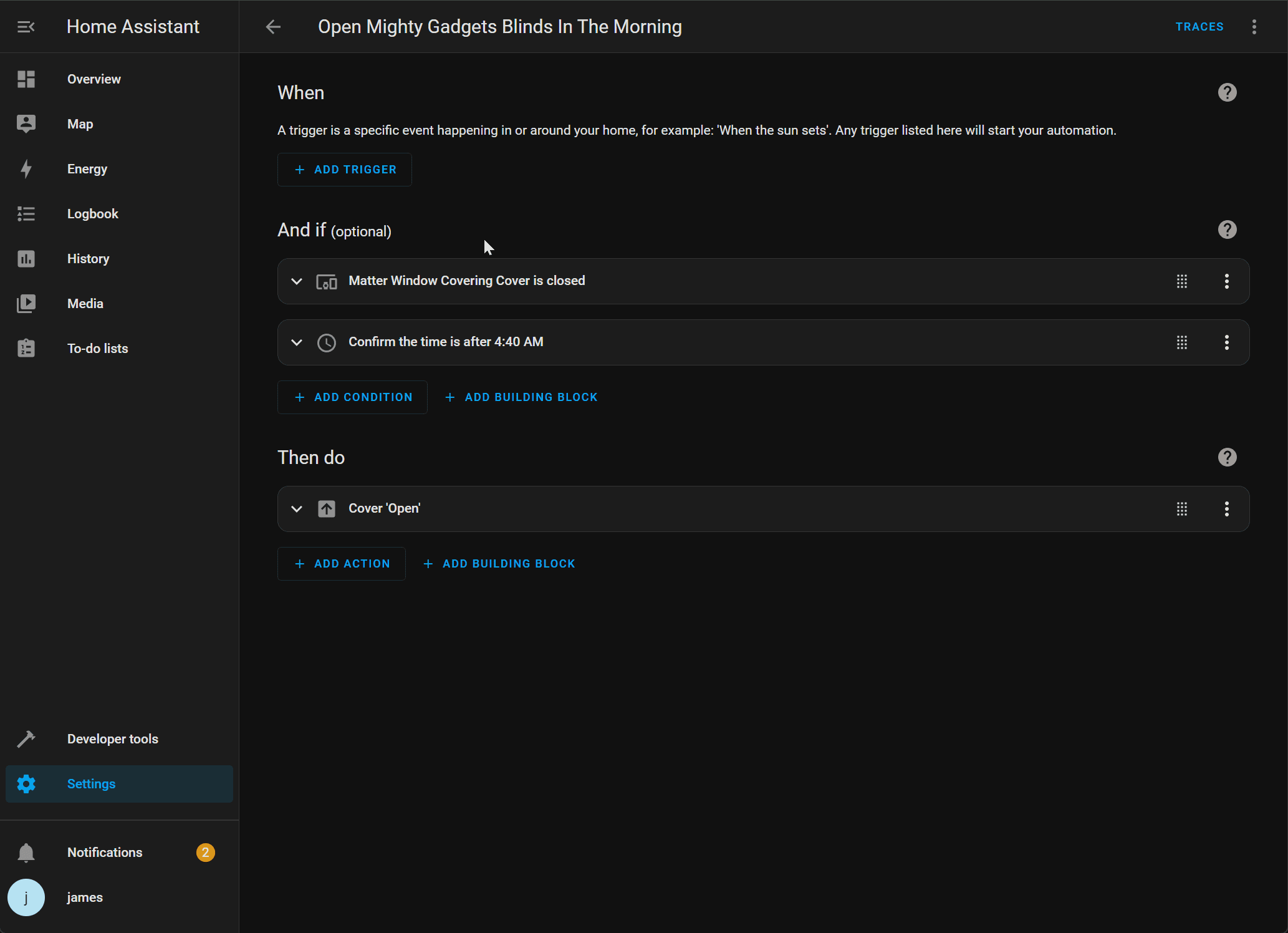1288x933 pixels.
Task: Open Notifications bell in sidebar
Action: (26, 853)
